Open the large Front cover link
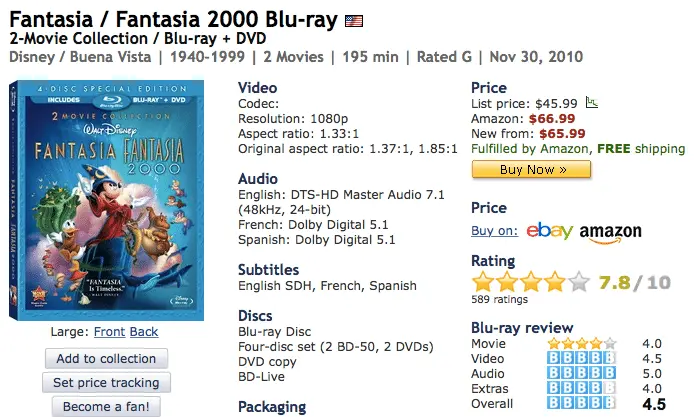This screenshot has height=417, width=695. coord(110,332)
